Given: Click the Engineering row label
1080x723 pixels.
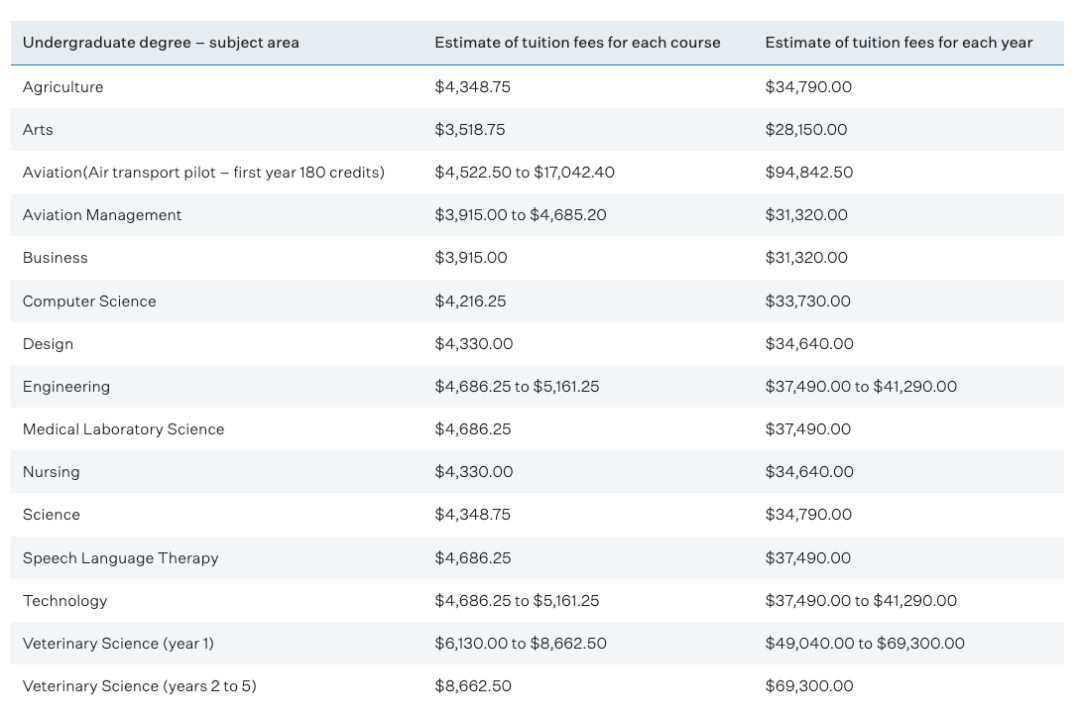Looking at the screenshot, I should (66, 387).
